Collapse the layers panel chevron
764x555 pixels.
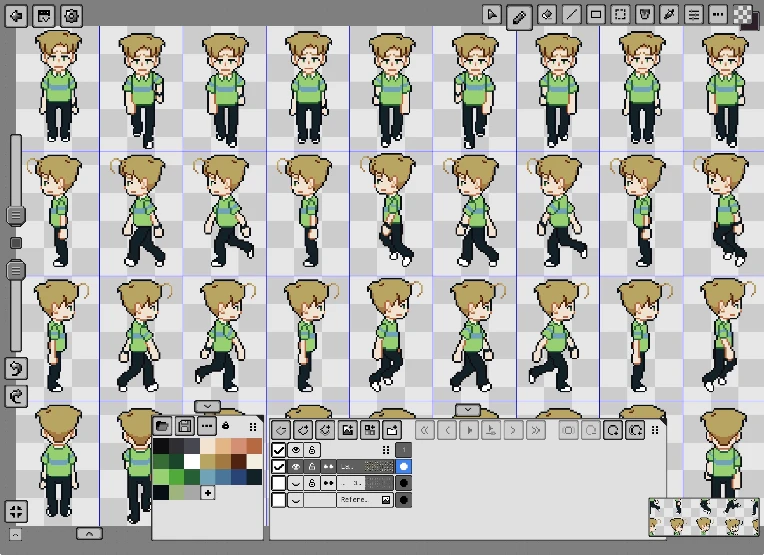click(x=468, y=410)
